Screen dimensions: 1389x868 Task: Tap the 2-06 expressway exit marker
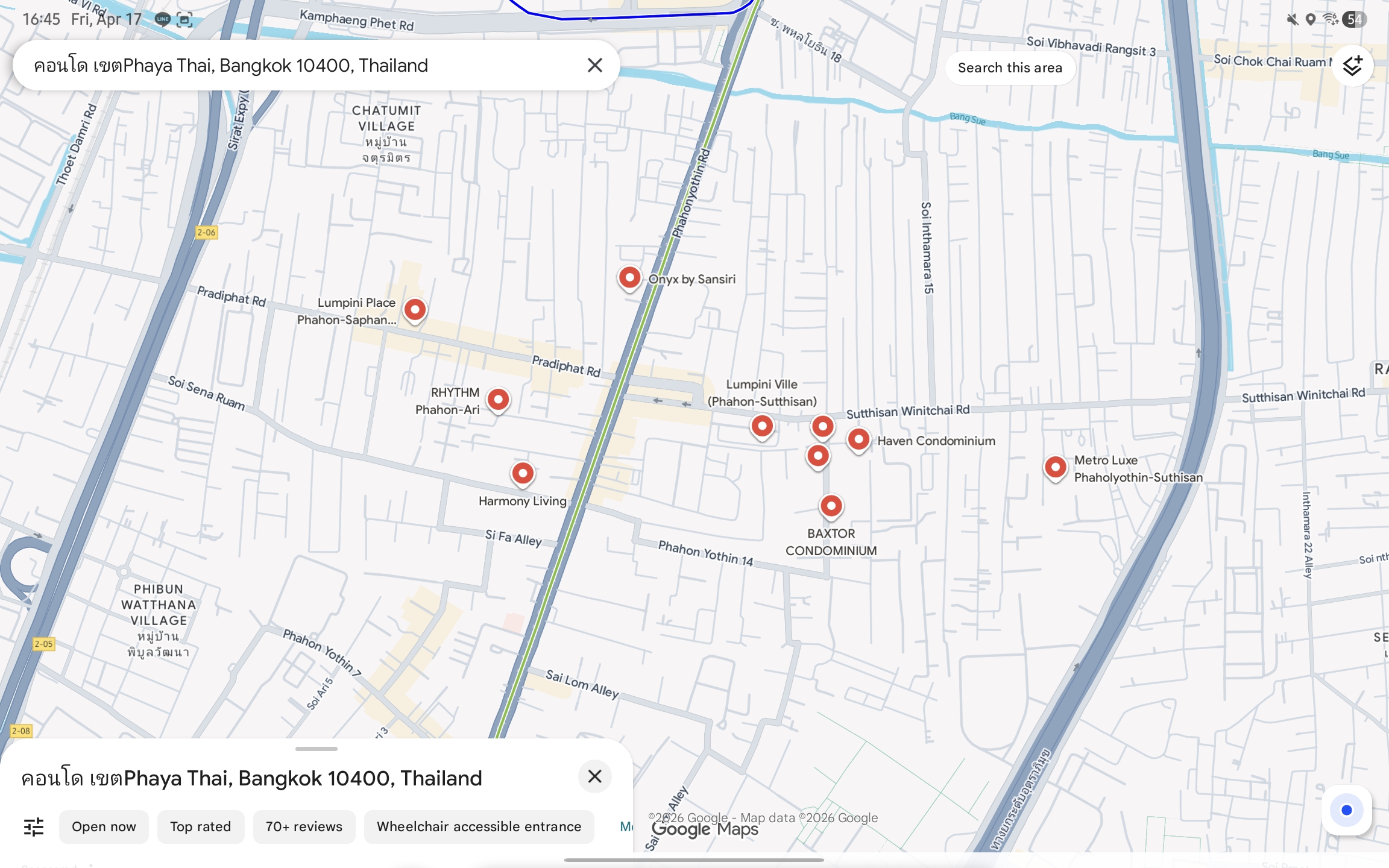(x=206, y=232)
